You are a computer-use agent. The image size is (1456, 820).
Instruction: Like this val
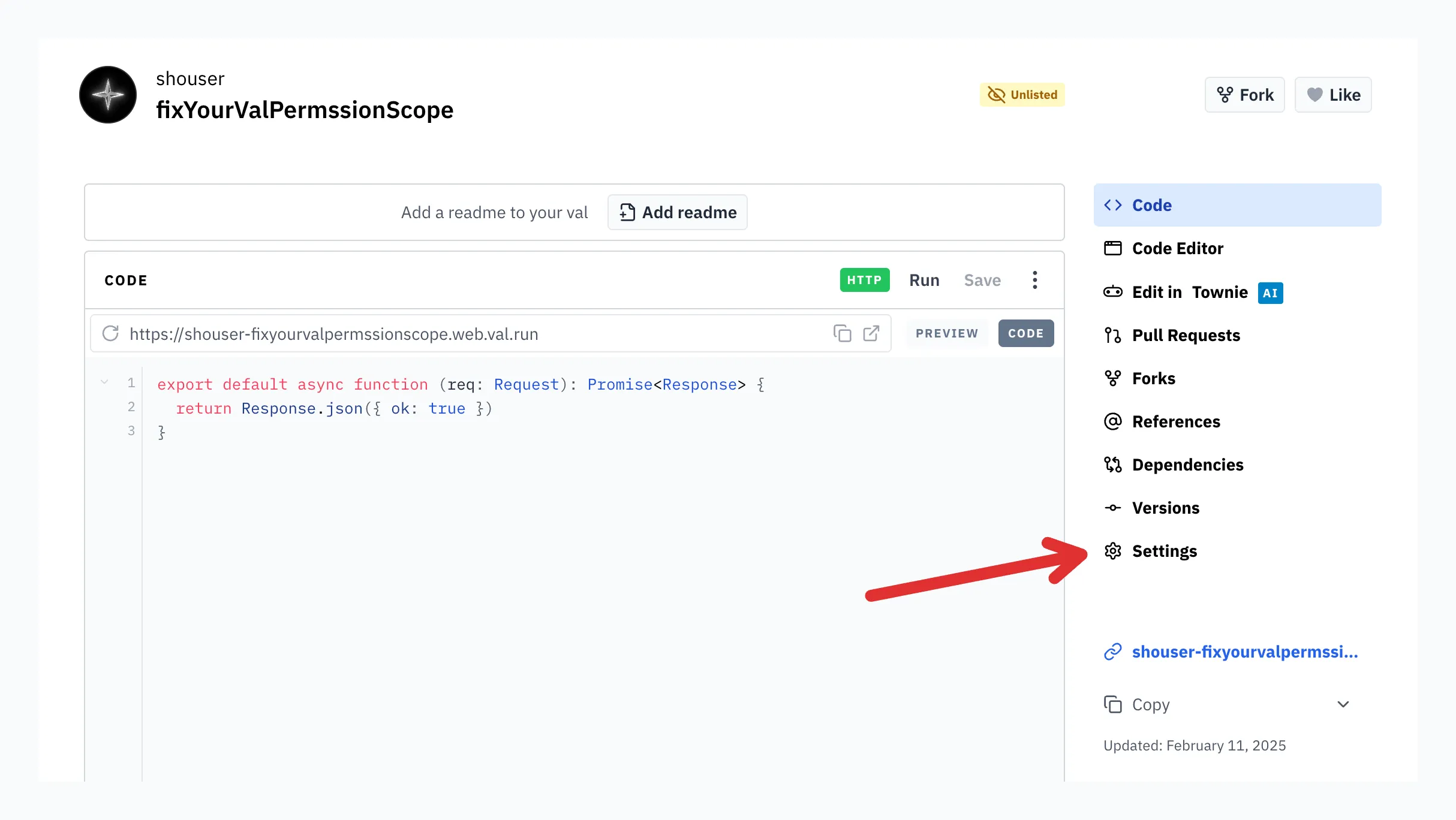(x=1332, y=95)
